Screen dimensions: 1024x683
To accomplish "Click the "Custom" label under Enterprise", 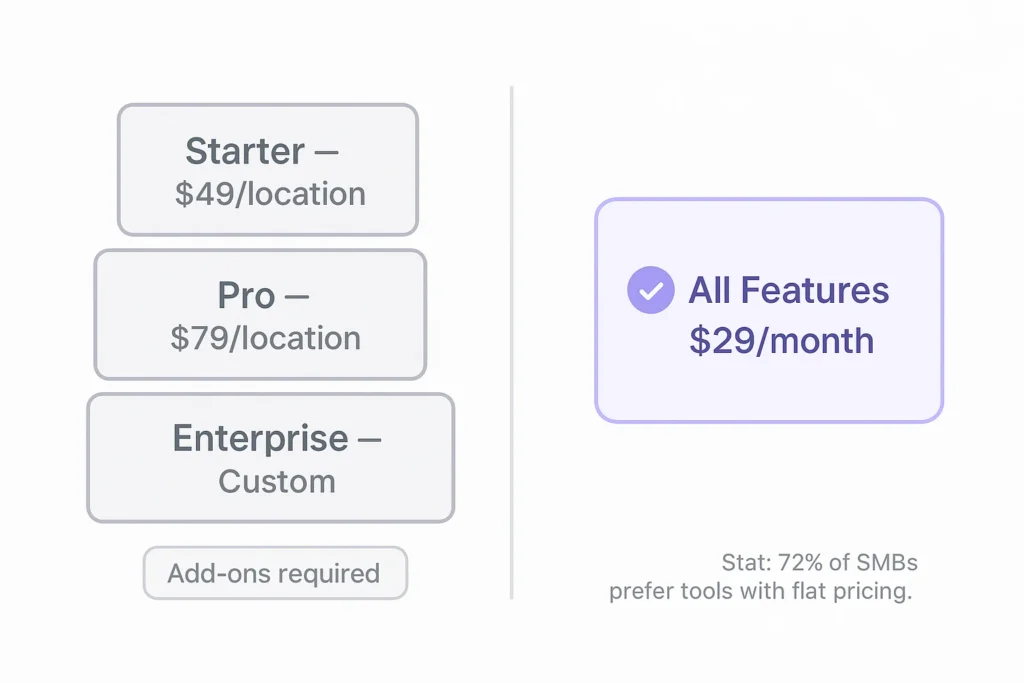I will [x=277, y=481].
